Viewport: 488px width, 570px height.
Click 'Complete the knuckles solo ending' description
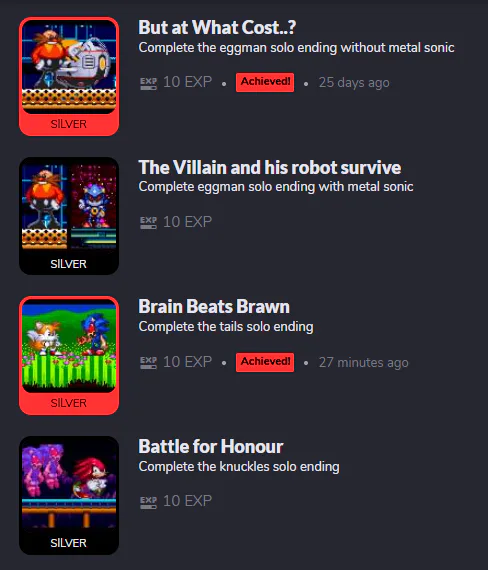point(239,466)
